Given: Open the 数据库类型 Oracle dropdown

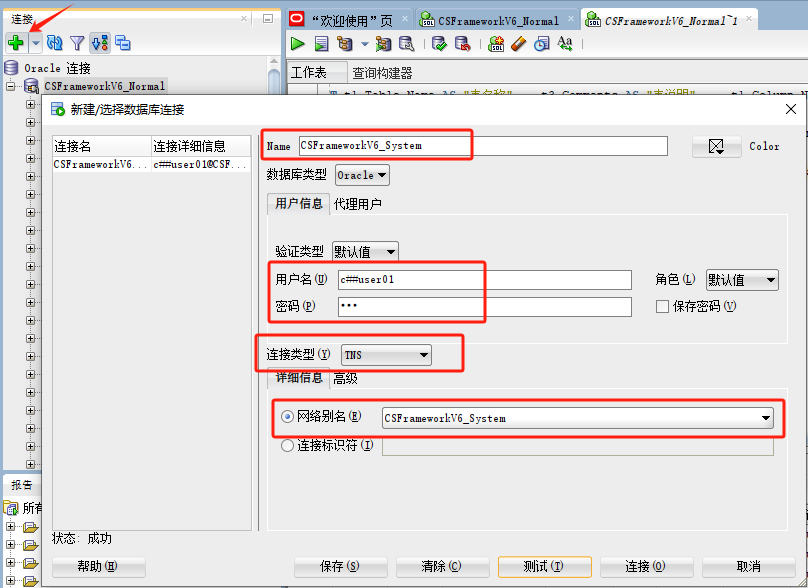Looking at the screenshot, I should point(362,175).
